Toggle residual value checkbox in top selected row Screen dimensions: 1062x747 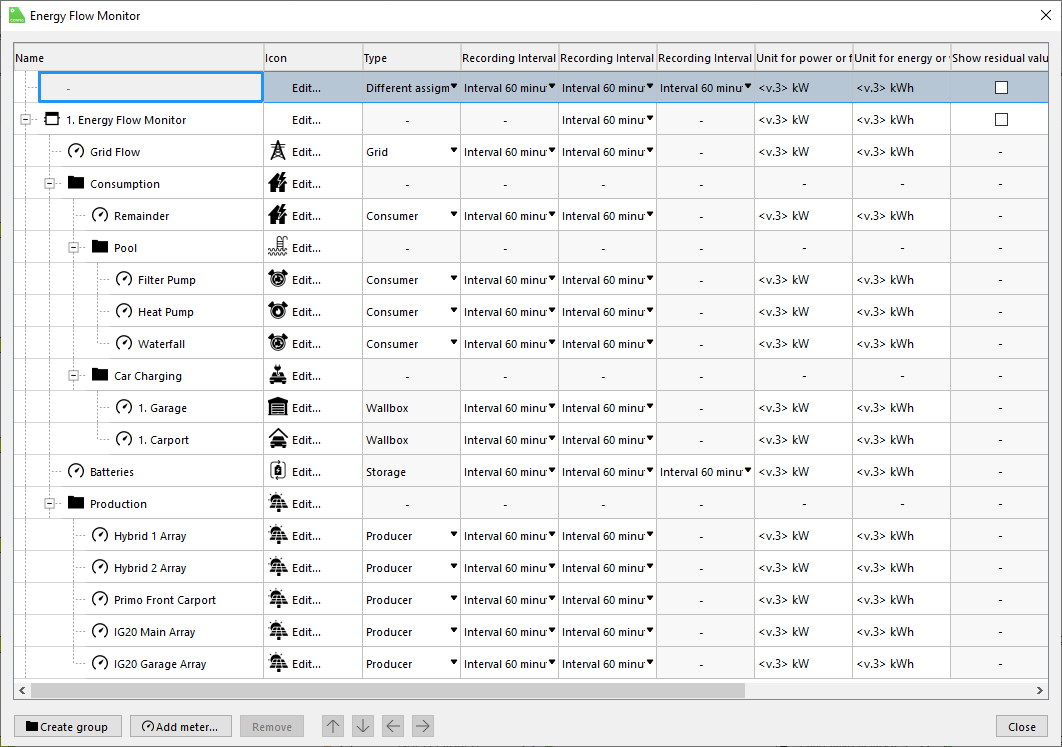(1001, 88)
